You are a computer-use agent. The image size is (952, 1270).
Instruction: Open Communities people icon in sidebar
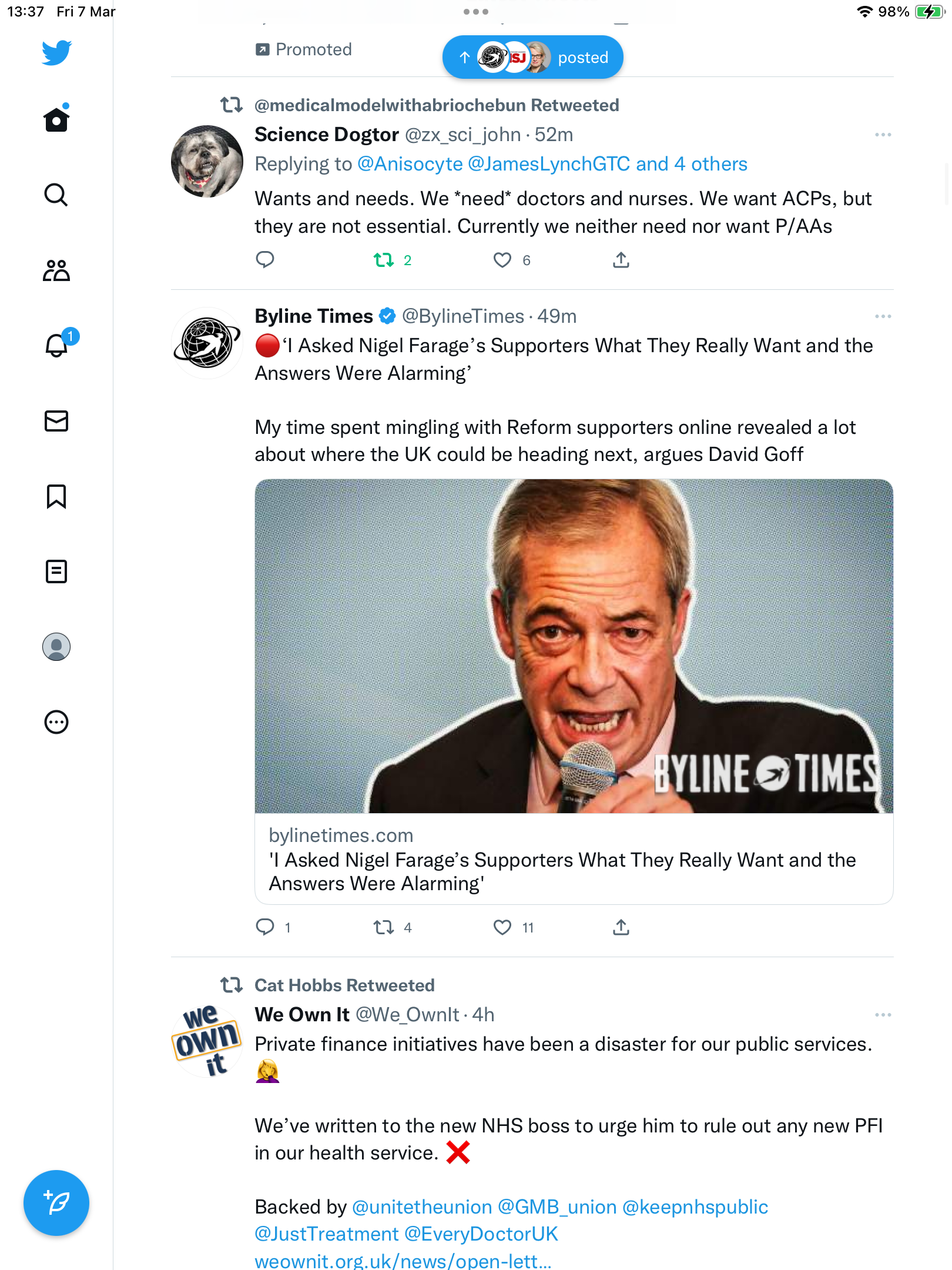pos(56,270)
